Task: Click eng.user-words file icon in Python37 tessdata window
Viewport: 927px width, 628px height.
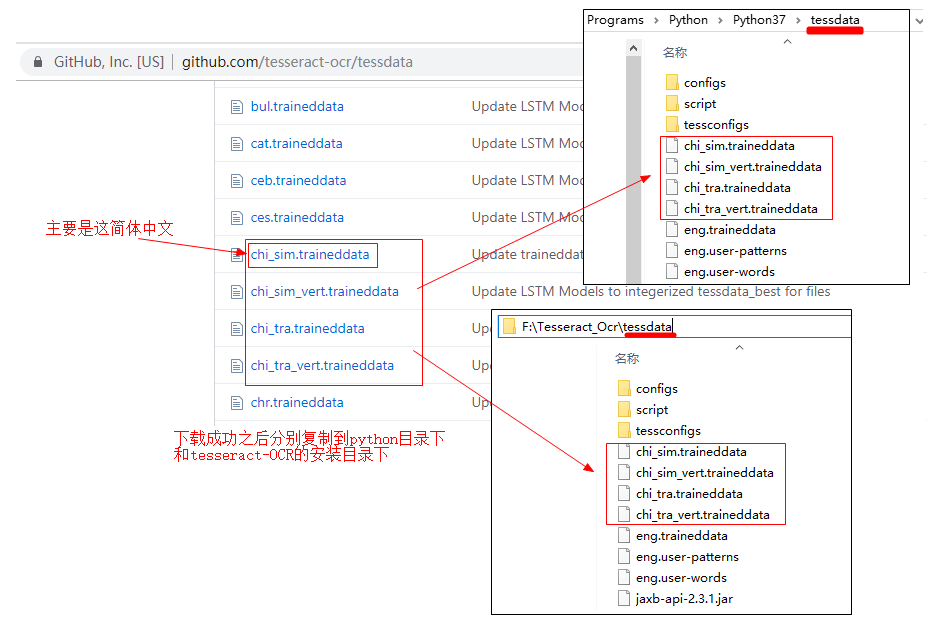Action: pyautogui.click(x=672, y=271)
